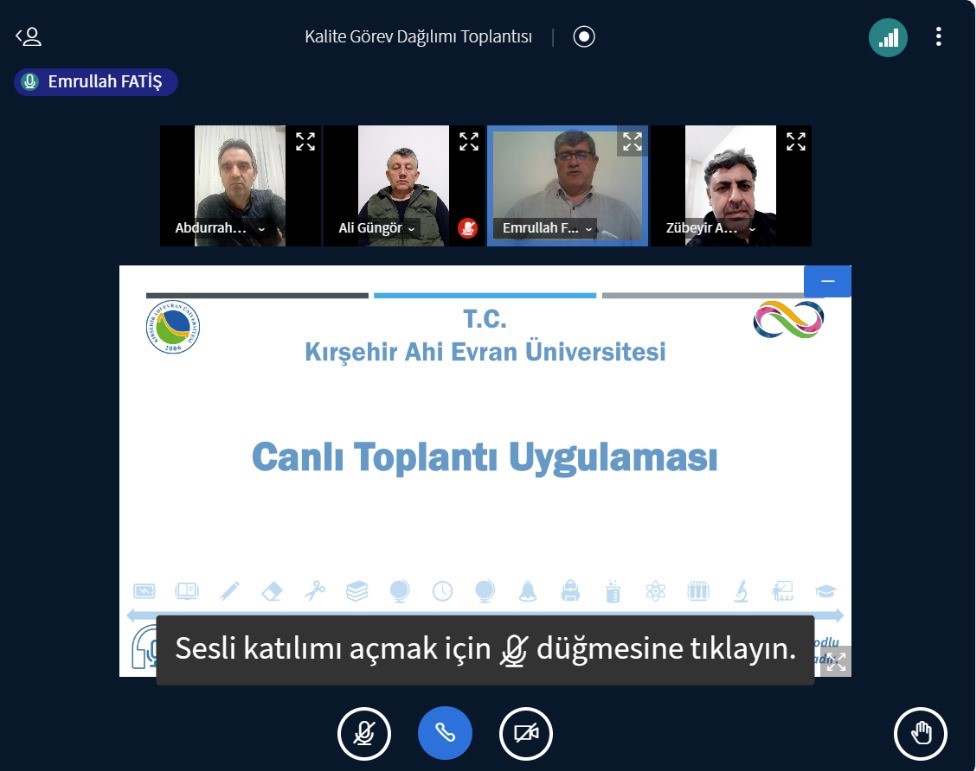Select Zübeyir A... webcam thumbnail
This screenshot has width=976, height=771.
(x=731, y=185)
